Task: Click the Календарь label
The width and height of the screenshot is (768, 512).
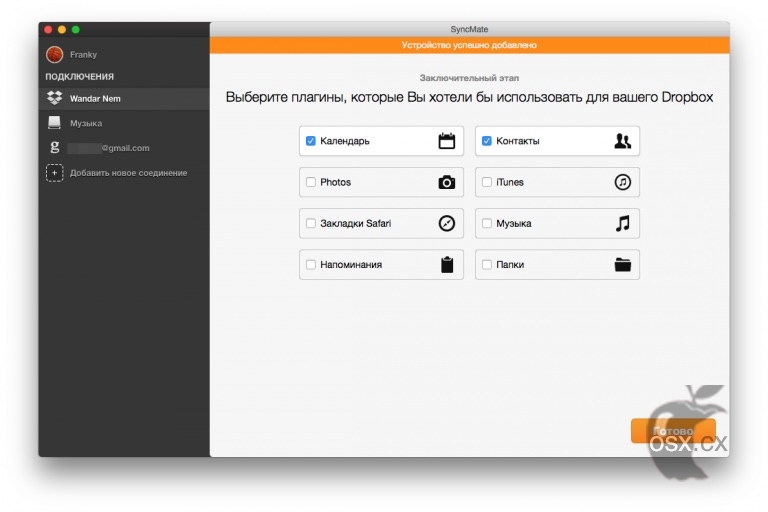Action: click(345, 141)
